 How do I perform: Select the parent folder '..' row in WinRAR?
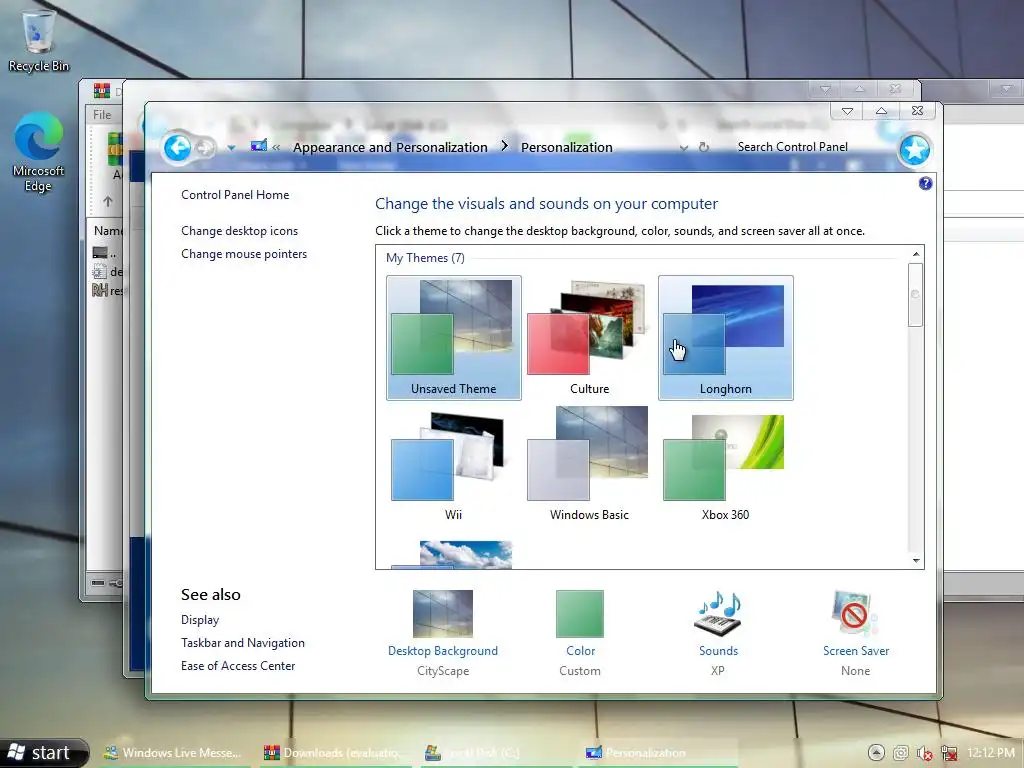point(105,253)
